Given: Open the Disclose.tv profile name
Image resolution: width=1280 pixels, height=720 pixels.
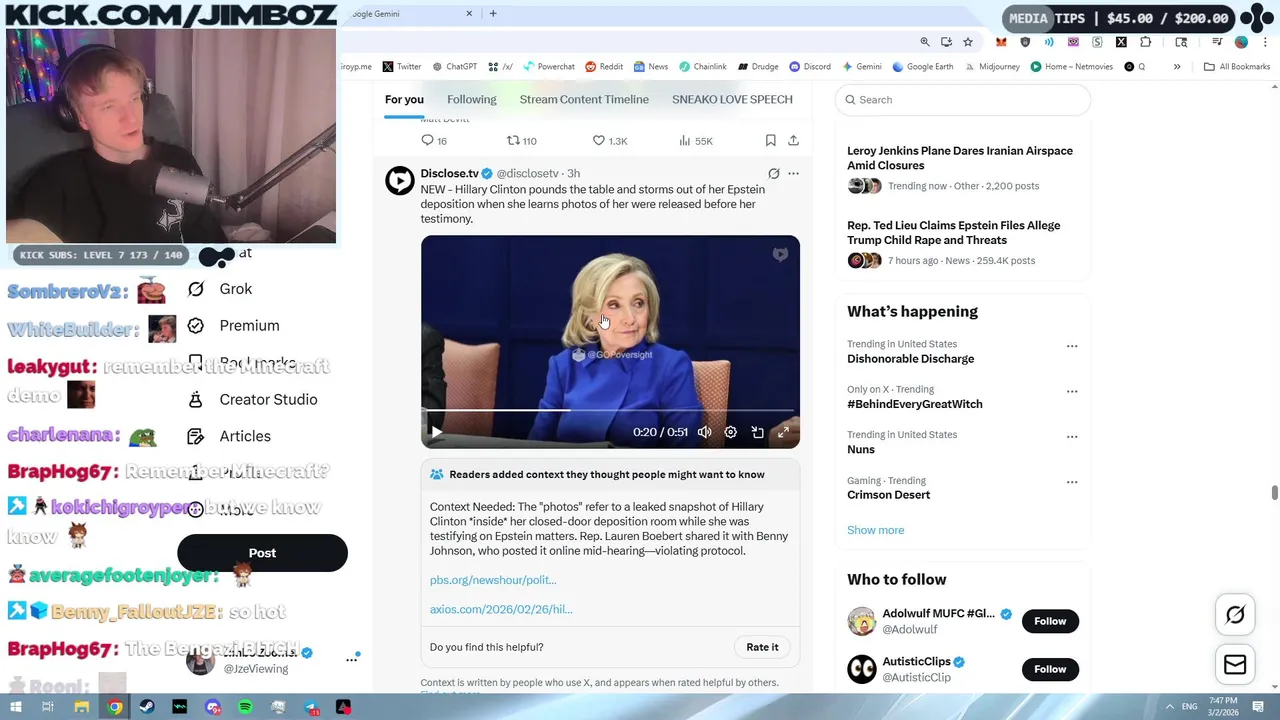Looking at the screenshot, I should (x=449, y=173).
